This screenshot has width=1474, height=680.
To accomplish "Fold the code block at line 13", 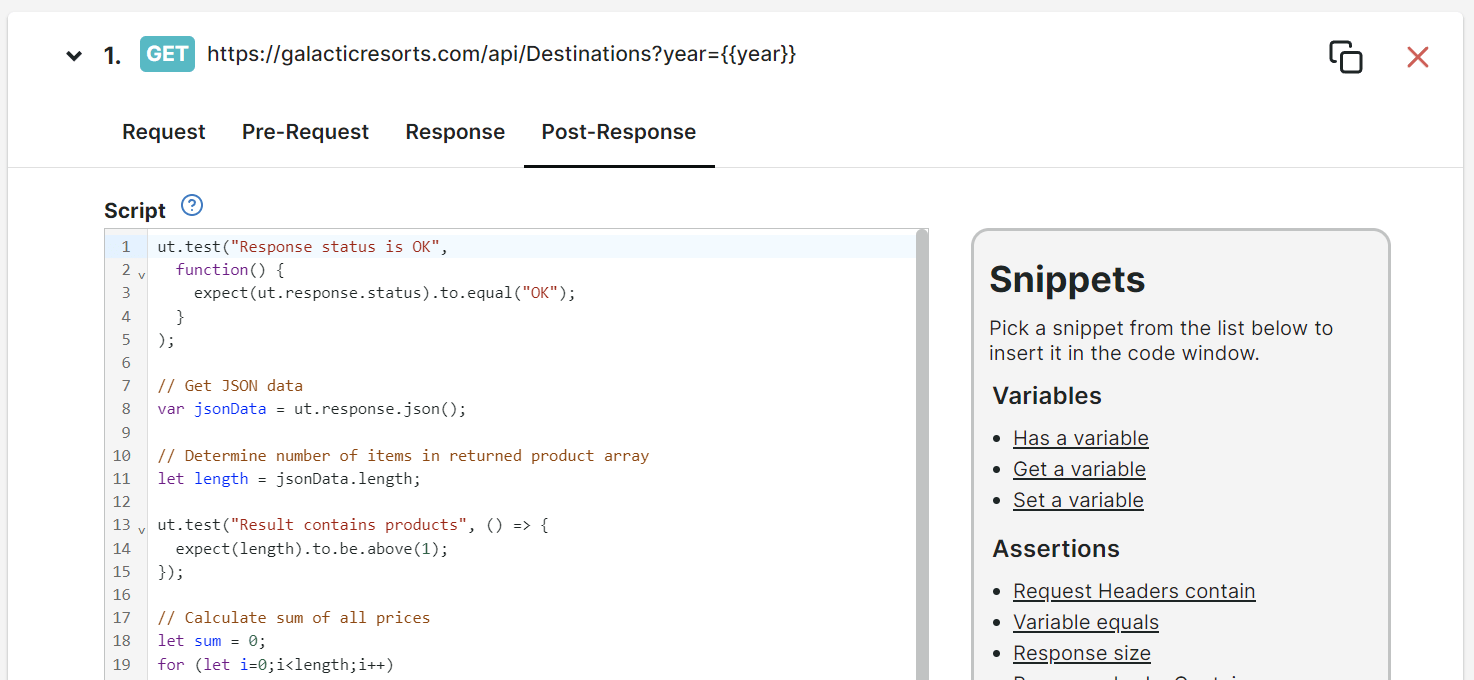I will (x=141, y=529).
